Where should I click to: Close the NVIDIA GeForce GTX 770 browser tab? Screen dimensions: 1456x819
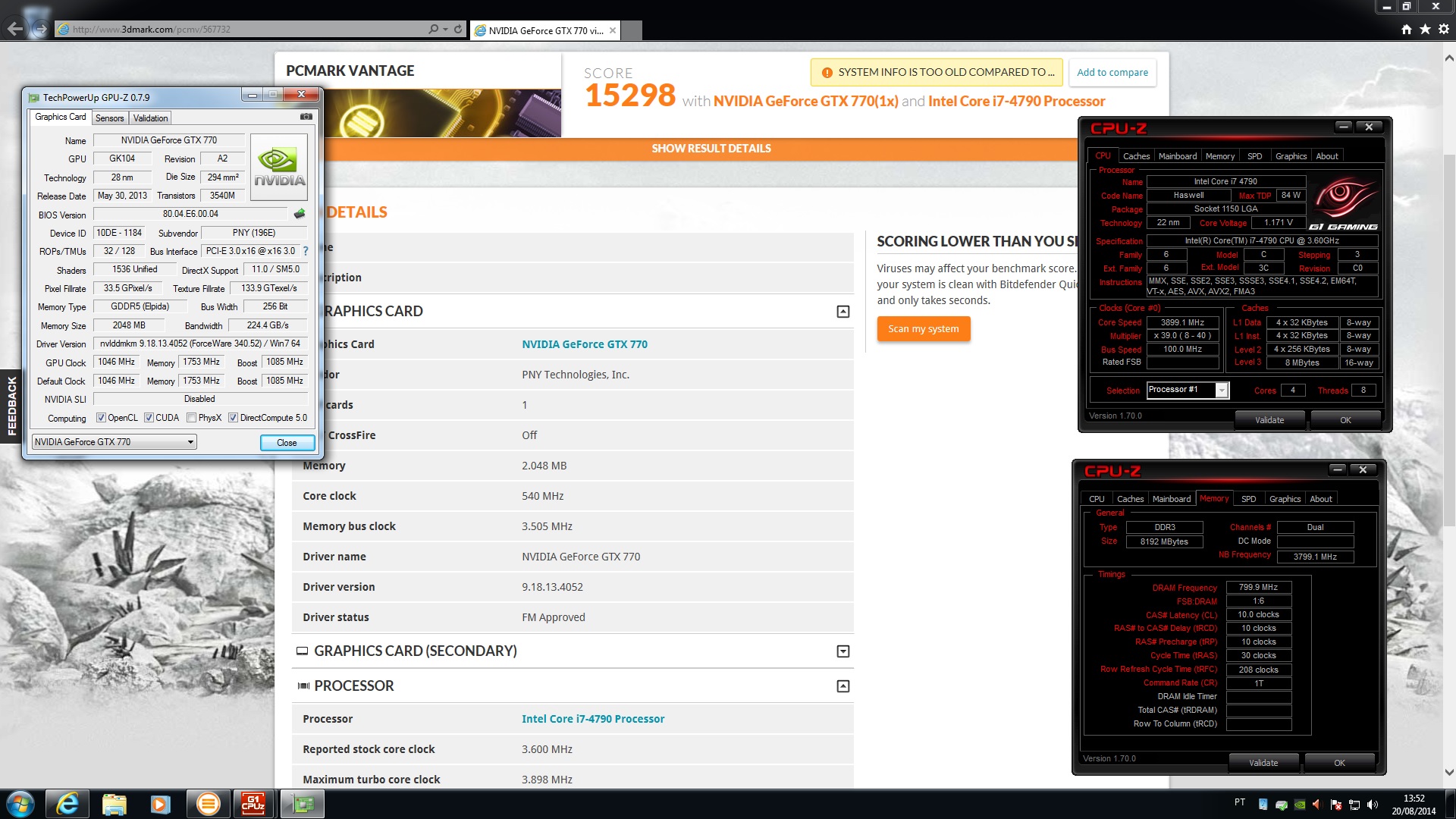tap(613, 30)
